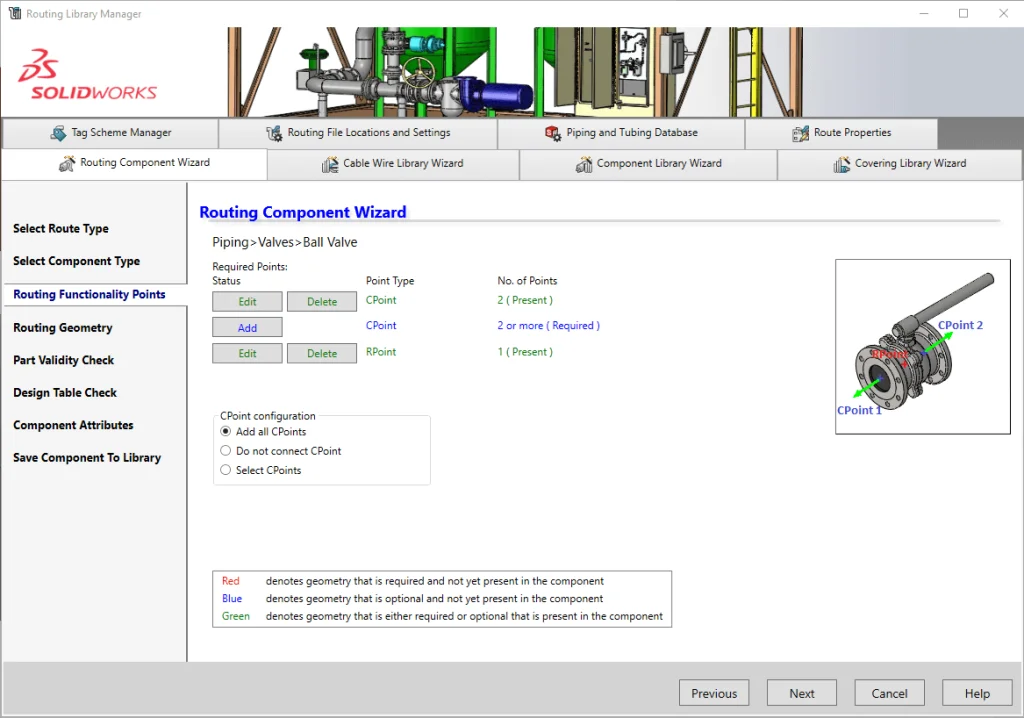Open the Help button

click(977, 693)
